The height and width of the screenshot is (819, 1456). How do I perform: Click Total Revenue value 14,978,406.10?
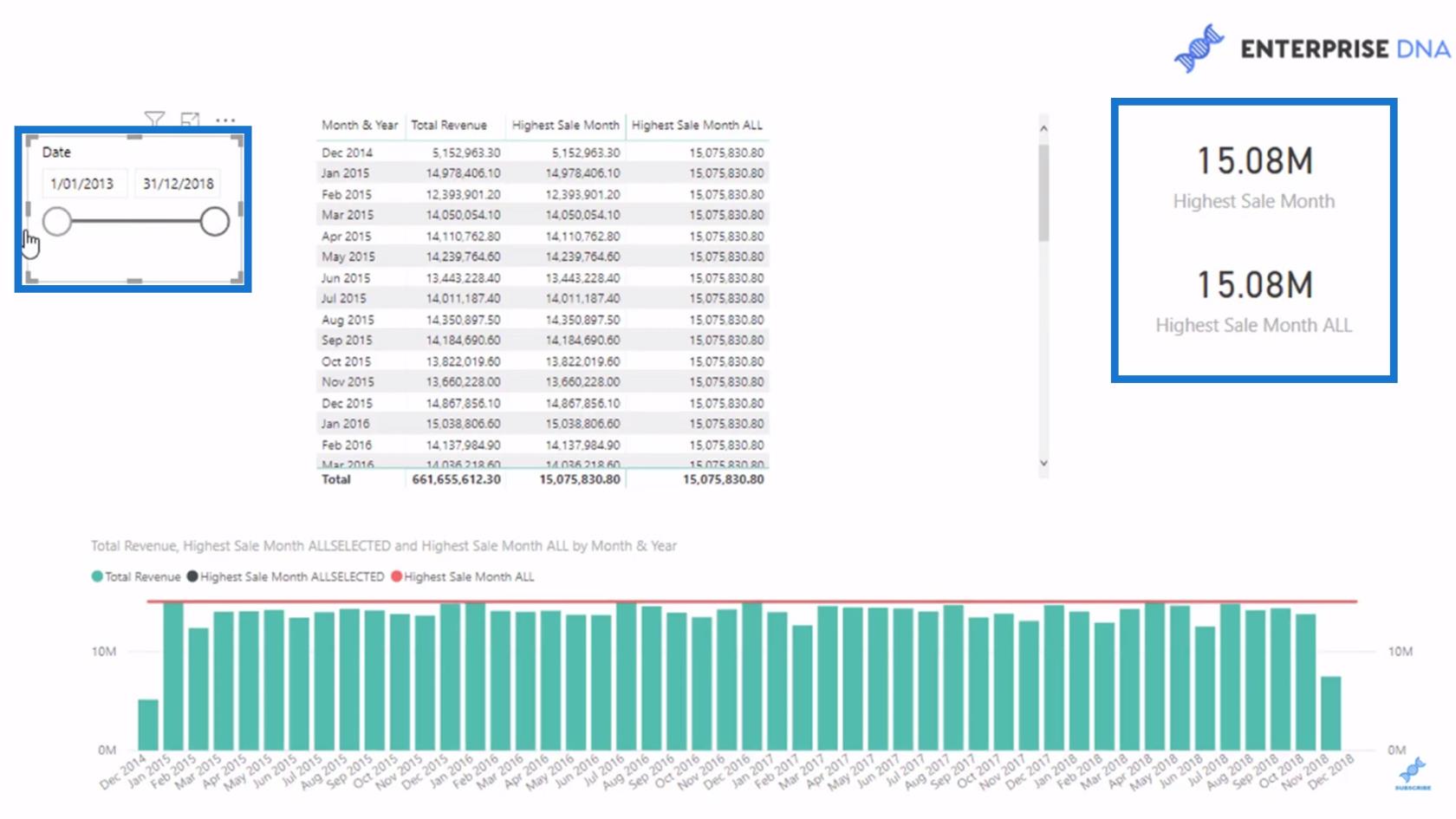(463, 173)
